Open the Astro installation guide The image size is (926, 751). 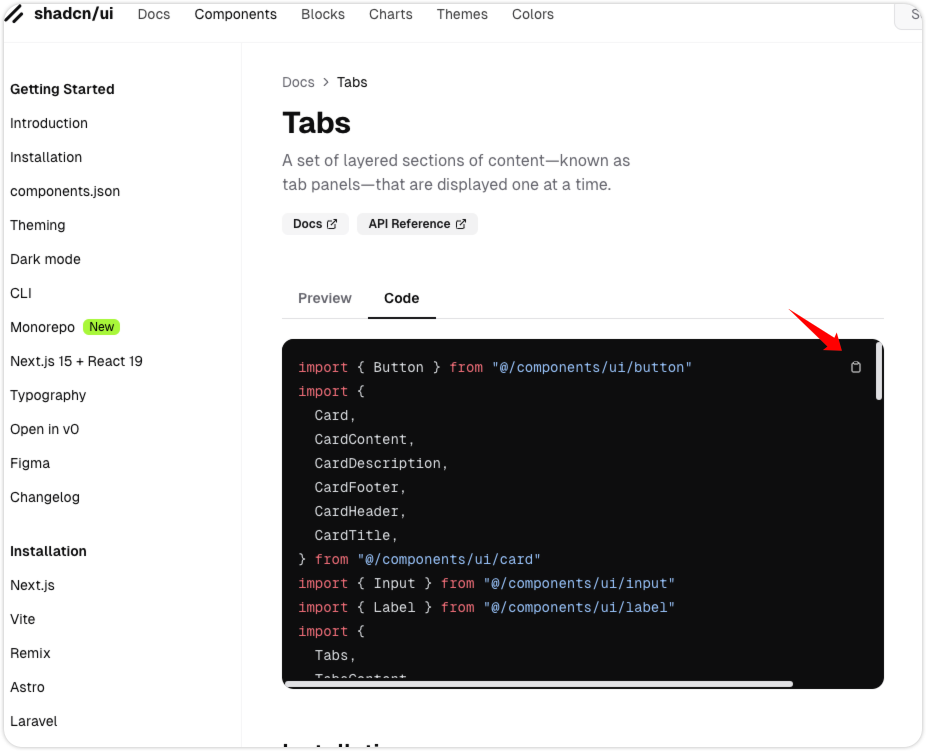[x=27, y=687]
